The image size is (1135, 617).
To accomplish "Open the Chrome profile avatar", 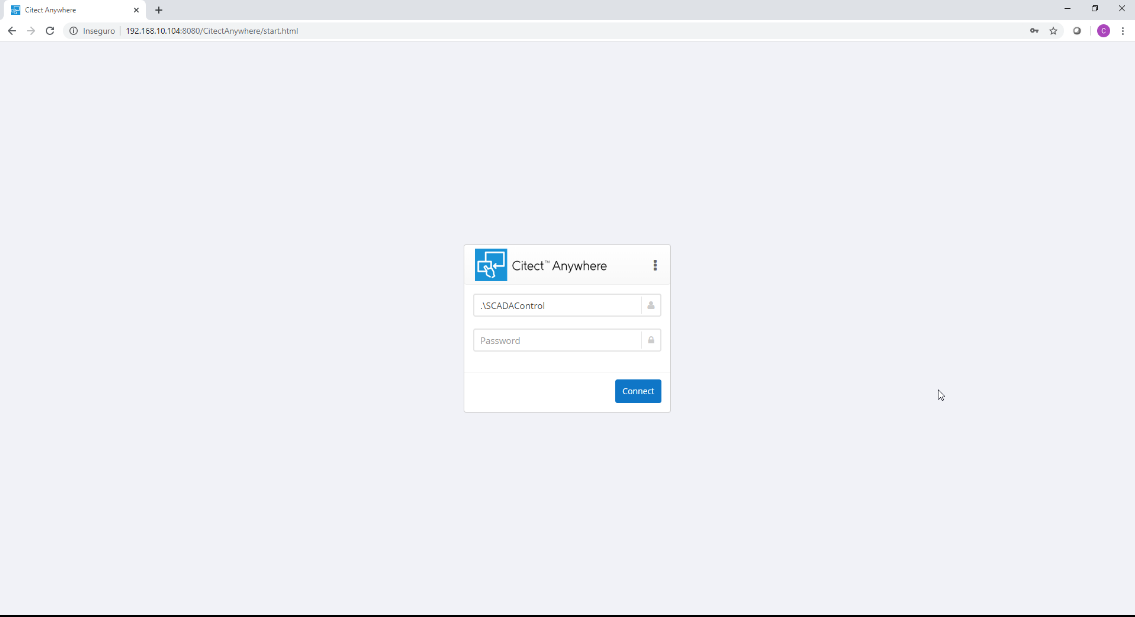I will (x=1103, y=31).
